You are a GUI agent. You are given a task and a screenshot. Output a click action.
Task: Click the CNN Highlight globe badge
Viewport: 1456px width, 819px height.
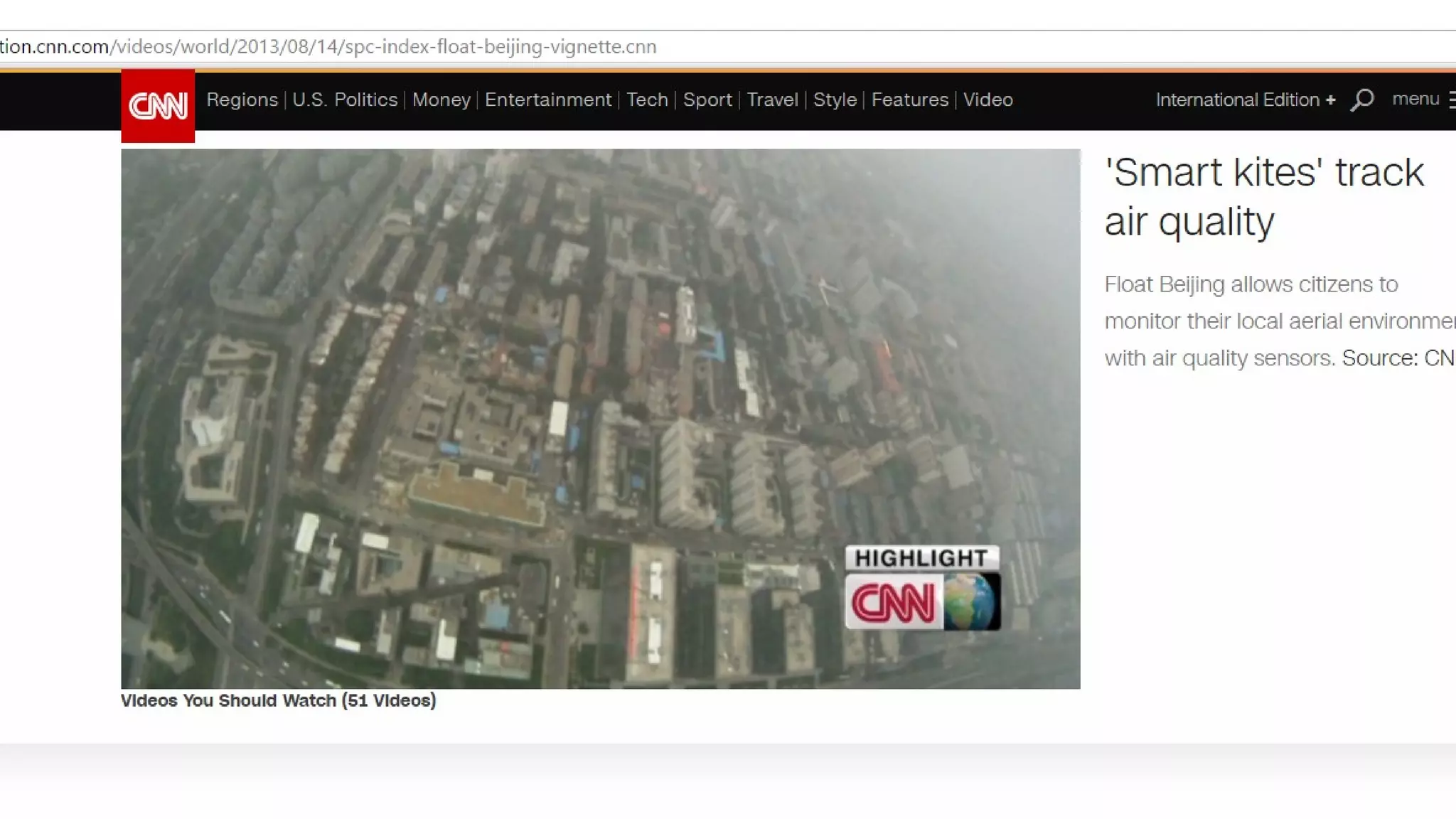[x=922, y=588]
